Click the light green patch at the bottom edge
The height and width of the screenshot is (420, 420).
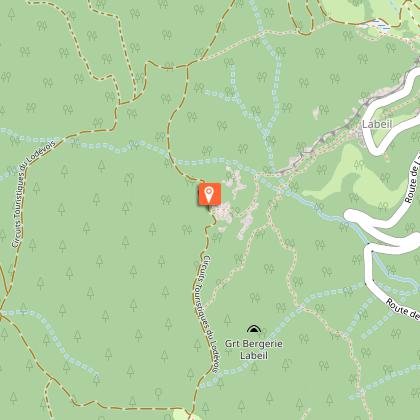185,415
